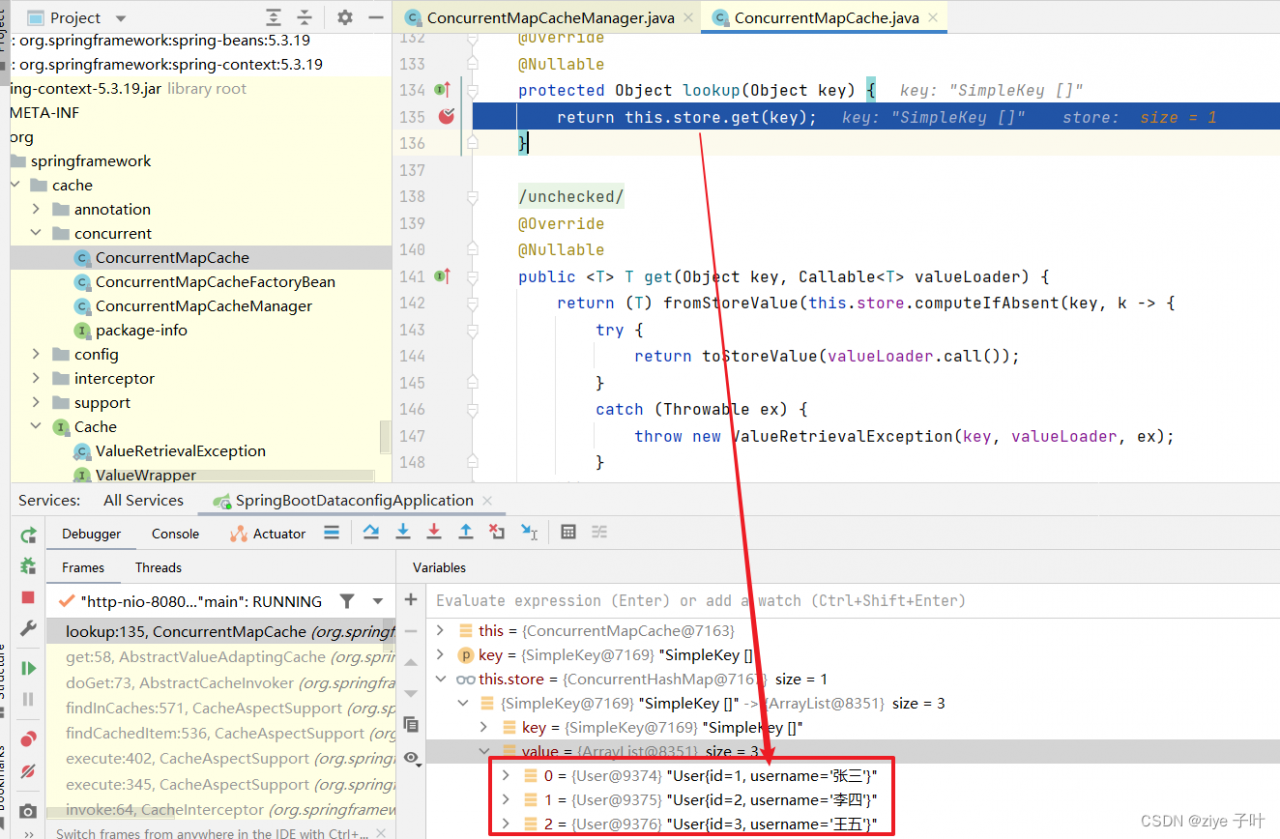Expand the annotation package

tap(36, 209)
